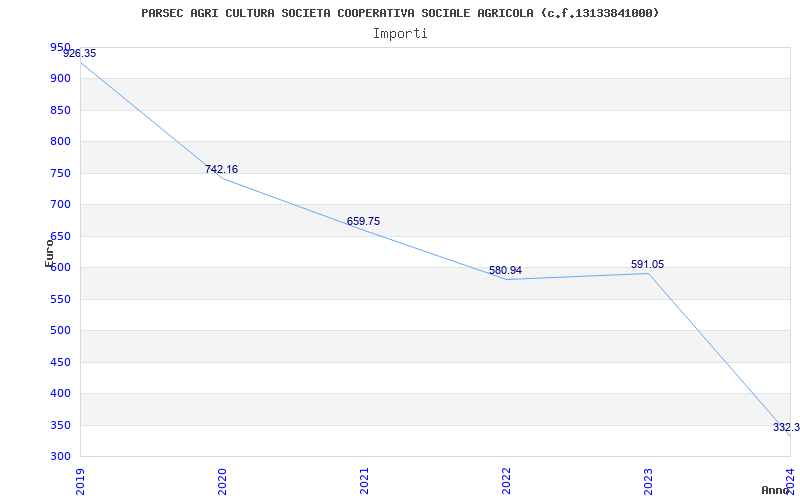Click the 2021 x-axis label

tap(364, 481)
